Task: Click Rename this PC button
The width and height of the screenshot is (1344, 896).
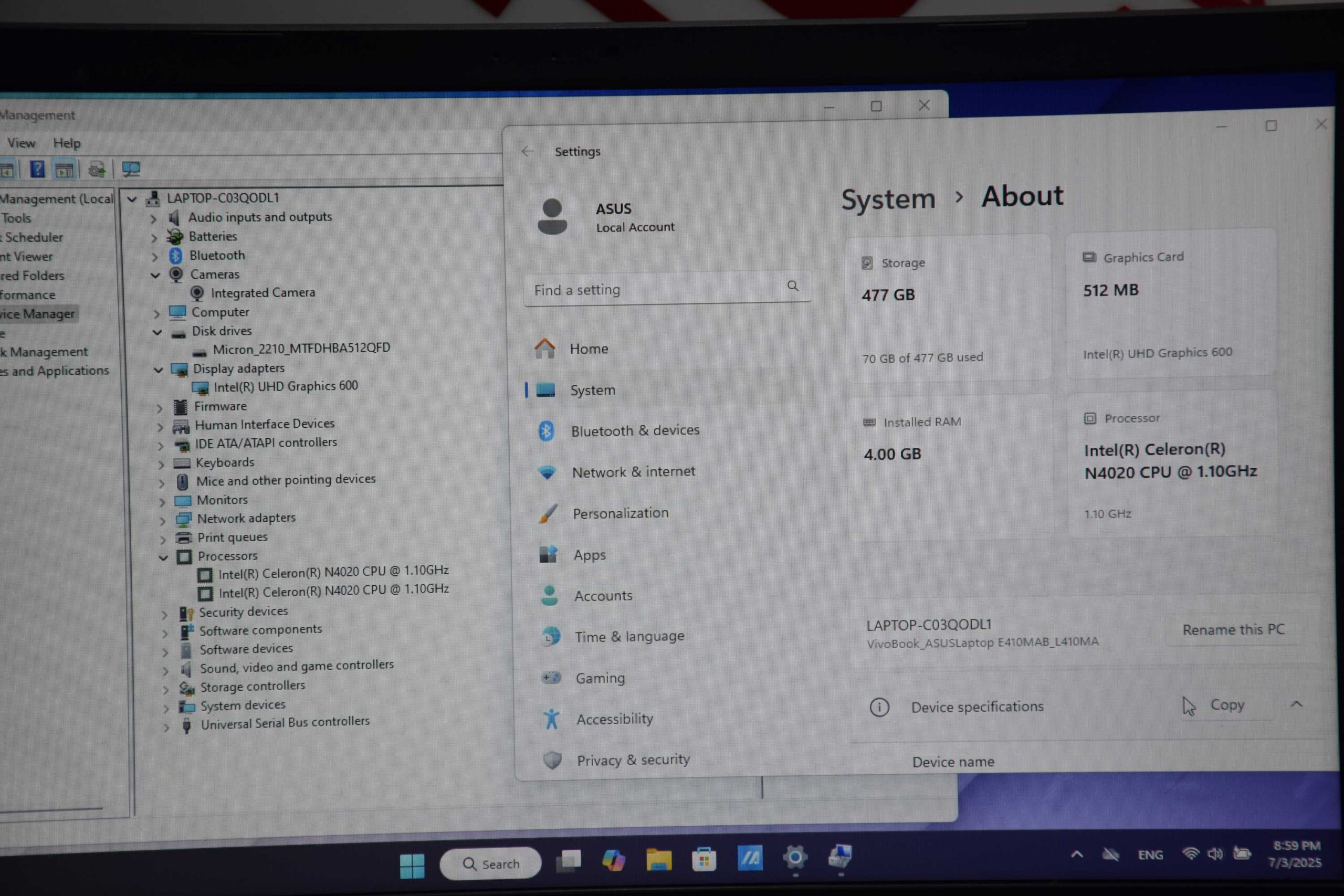Action: point(1233,629)
